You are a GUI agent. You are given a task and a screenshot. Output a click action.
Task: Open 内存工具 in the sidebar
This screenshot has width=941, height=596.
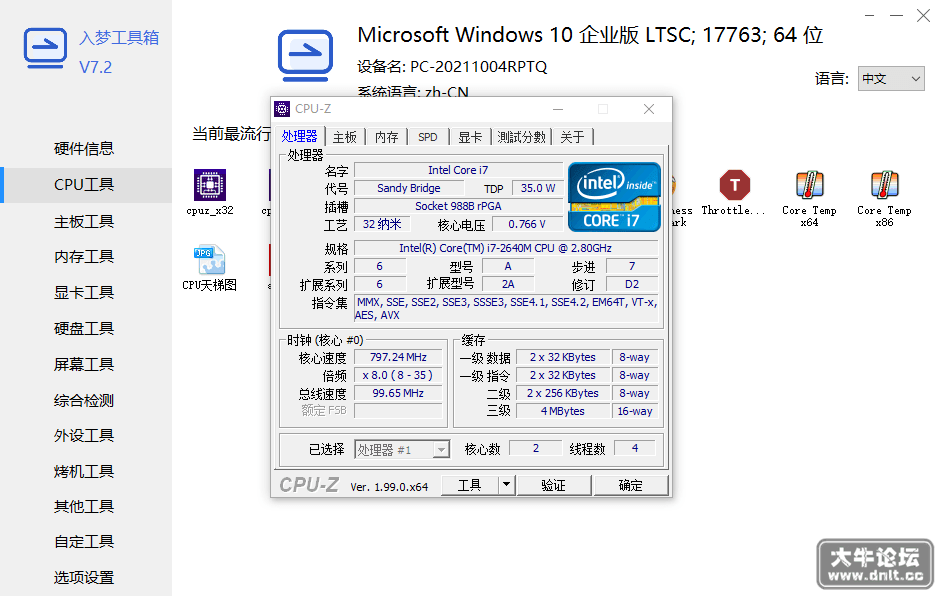coord(84,257)
